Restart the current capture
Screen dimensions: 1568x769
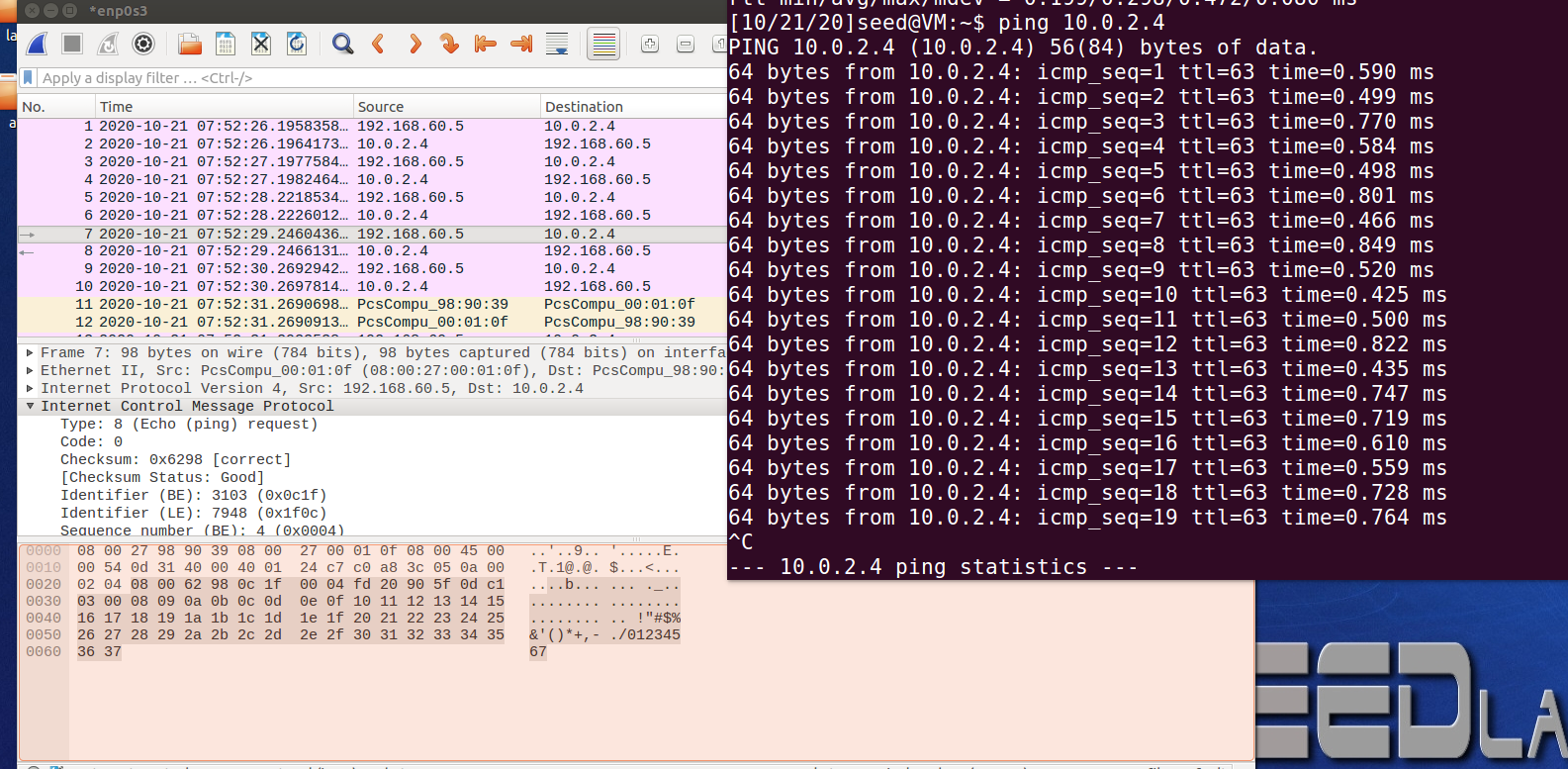coord(108,44)
